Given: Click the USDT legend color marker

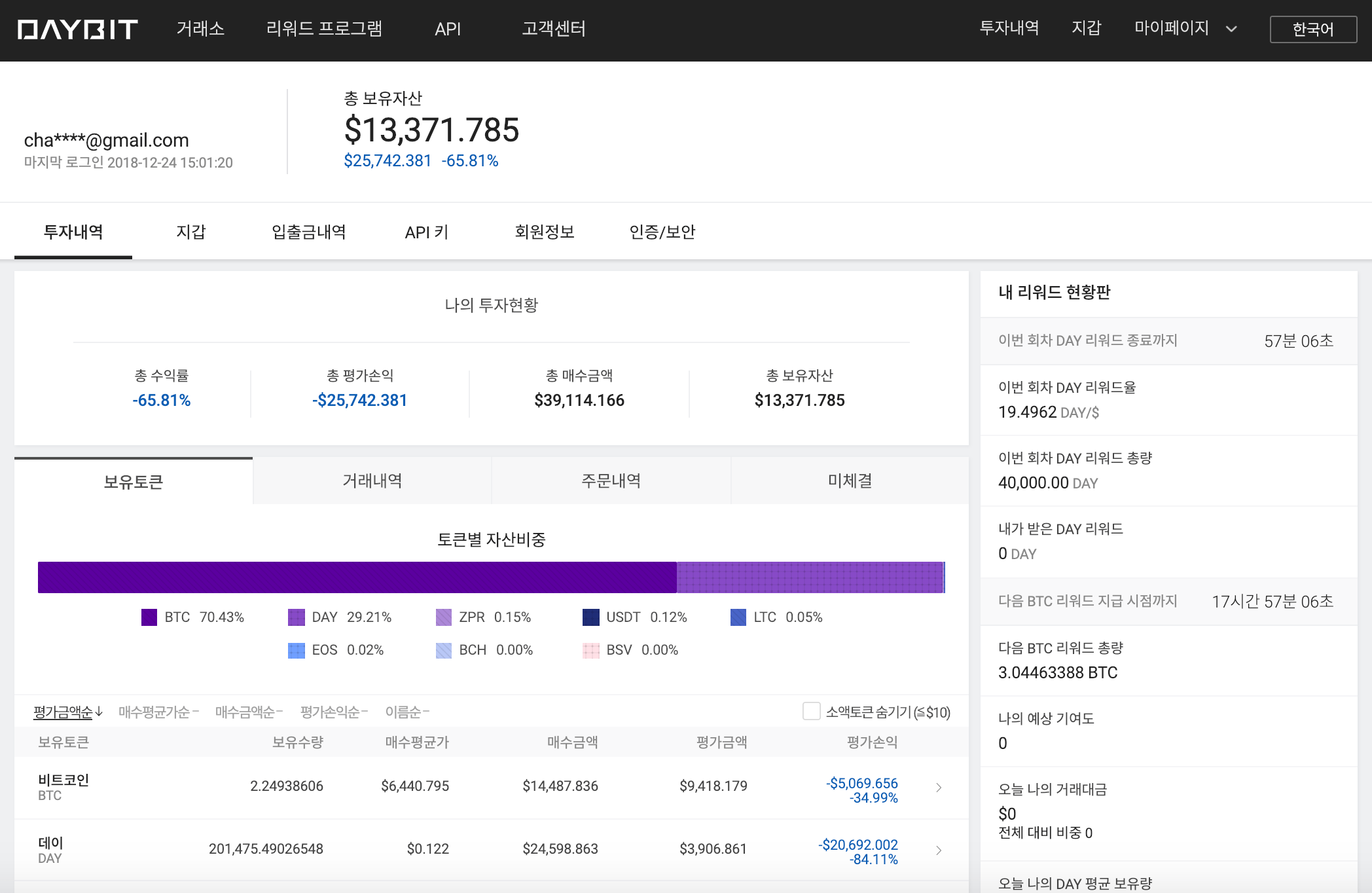Looking at the screenshot, I should 591,617.
